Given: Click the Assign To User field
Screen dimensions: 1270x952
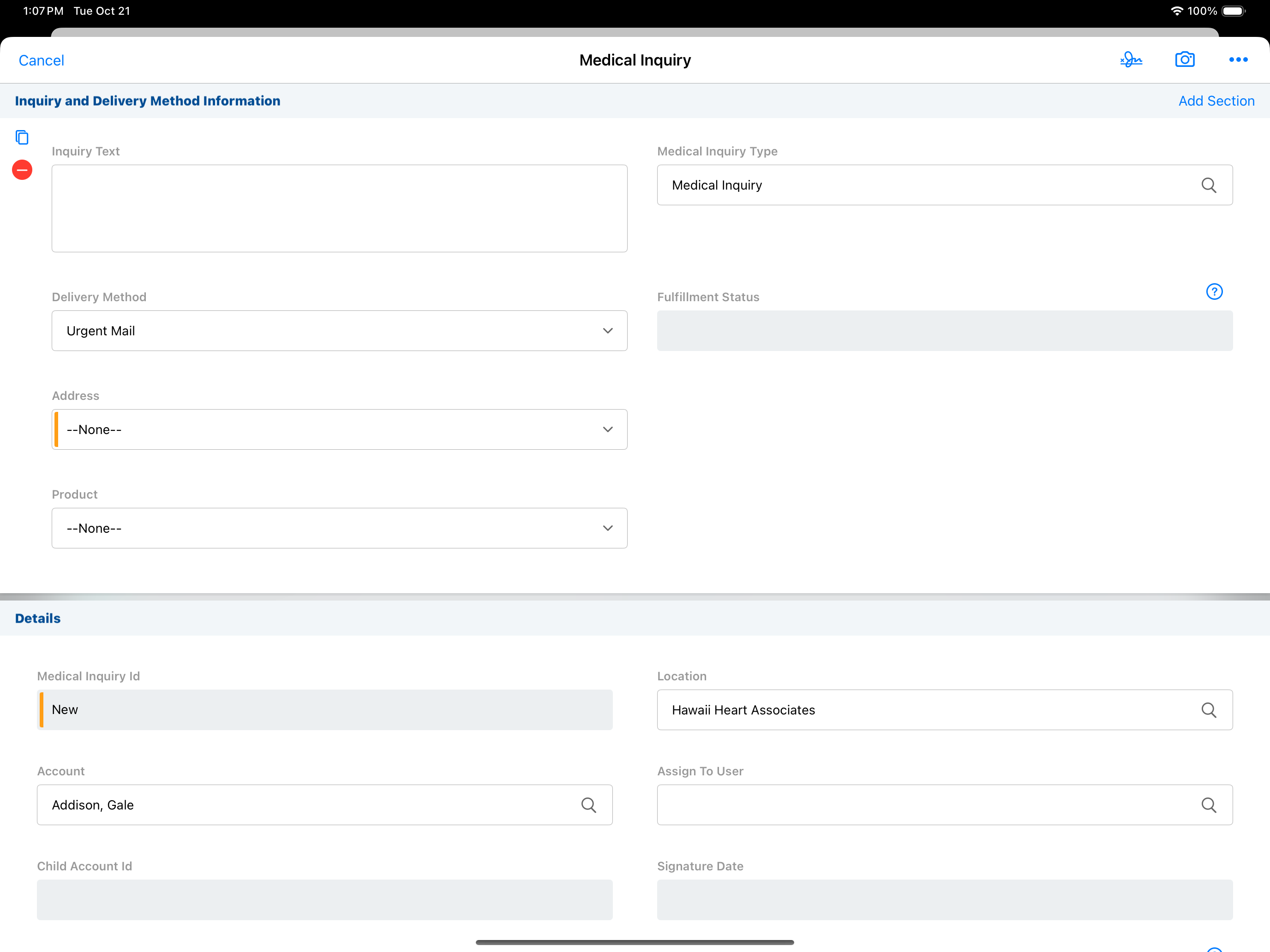Looking at the screenshot, I should (919, 804).
